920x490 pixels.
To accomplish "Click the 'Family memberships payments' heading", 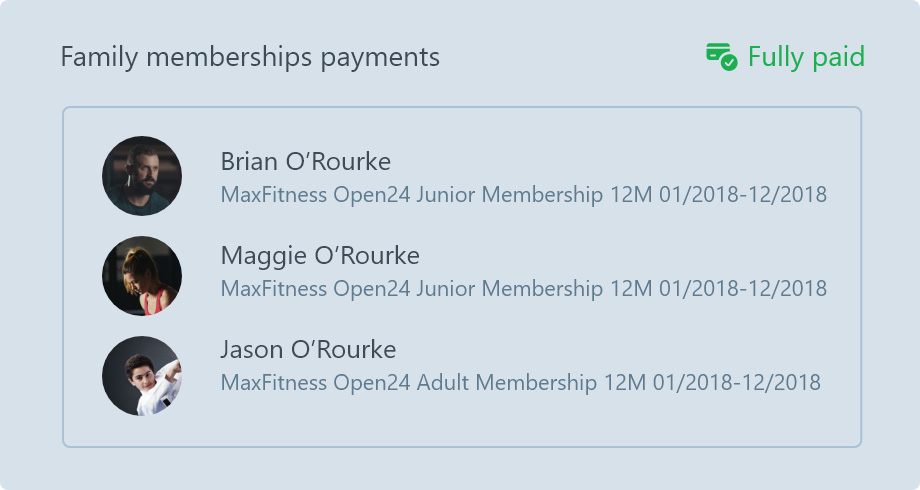I will pyautogui.click(x=250, y=57).
